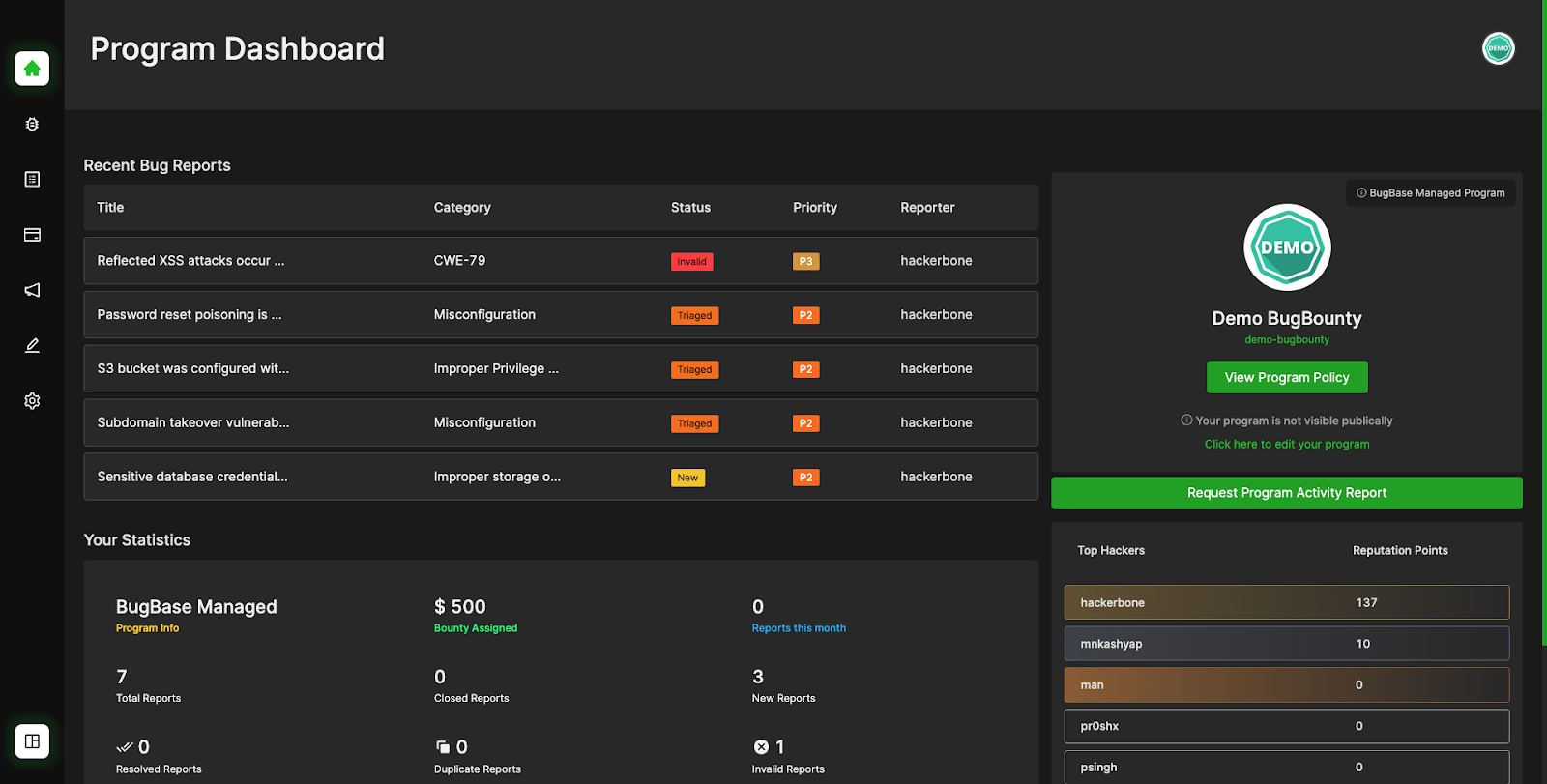
Task: Open the Sensitive database credential report
Action: pyautogui.click(x=561, y=478)
